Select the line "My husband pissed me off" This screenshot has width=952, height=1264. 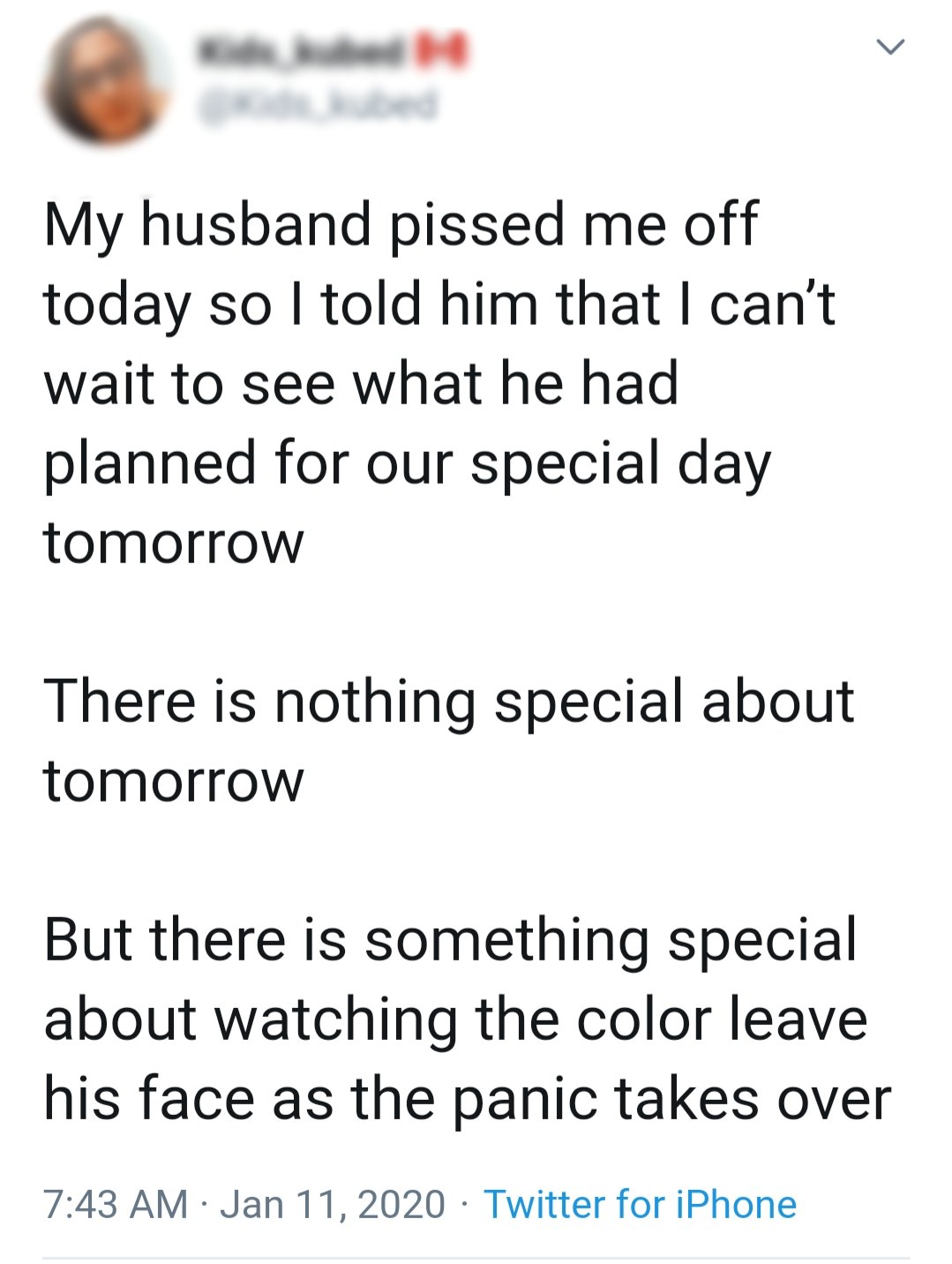401,226
